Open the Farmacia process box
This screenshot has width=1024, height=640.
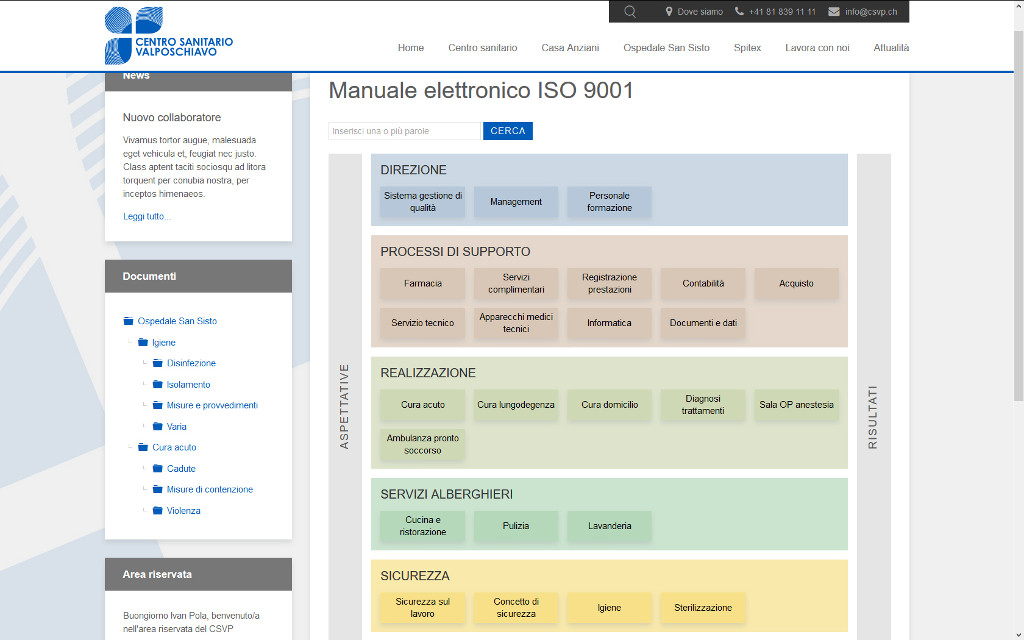pos(423,284)
